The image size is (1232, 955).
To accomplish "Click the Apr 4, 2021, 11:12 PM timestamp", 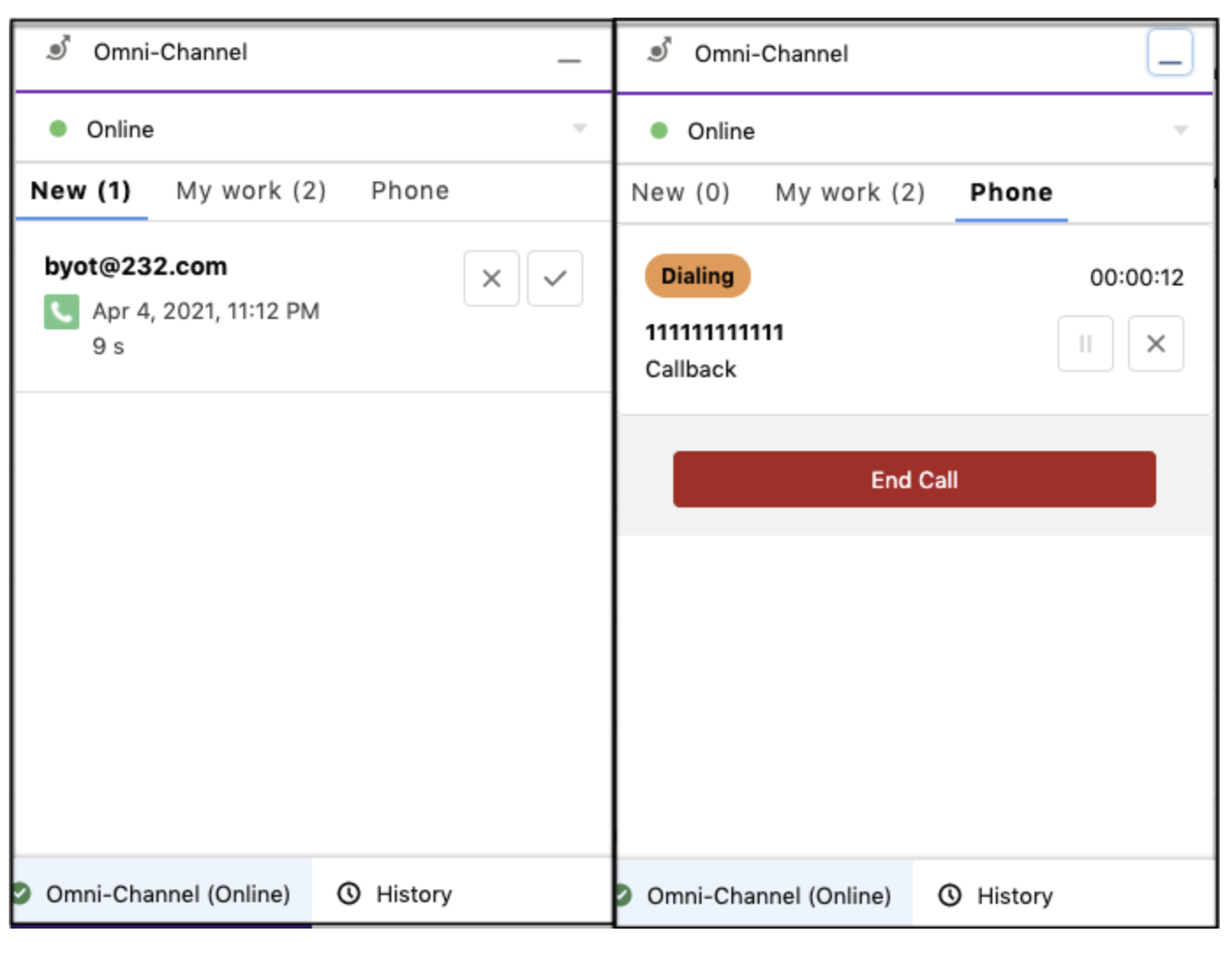I will pos(206,311).
